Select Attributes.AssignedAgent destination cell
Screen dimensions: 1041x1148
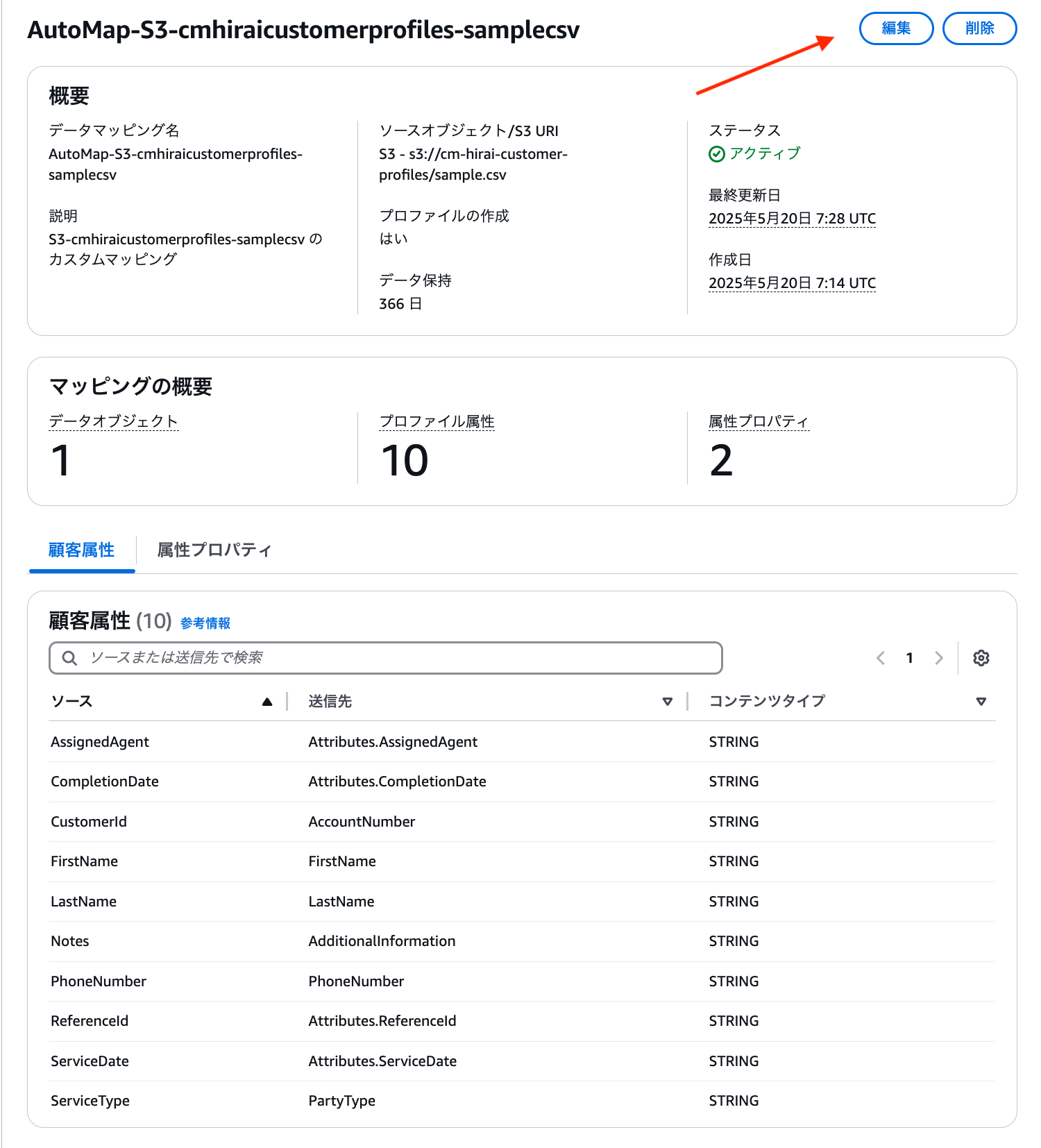click(x=393, y=742)
